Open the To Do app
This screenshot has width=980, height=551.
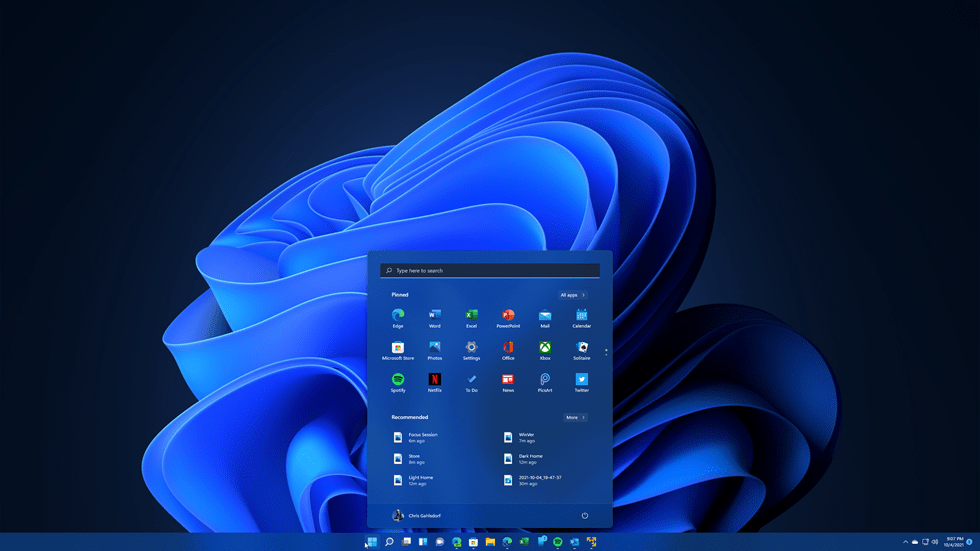click(471, 382)
